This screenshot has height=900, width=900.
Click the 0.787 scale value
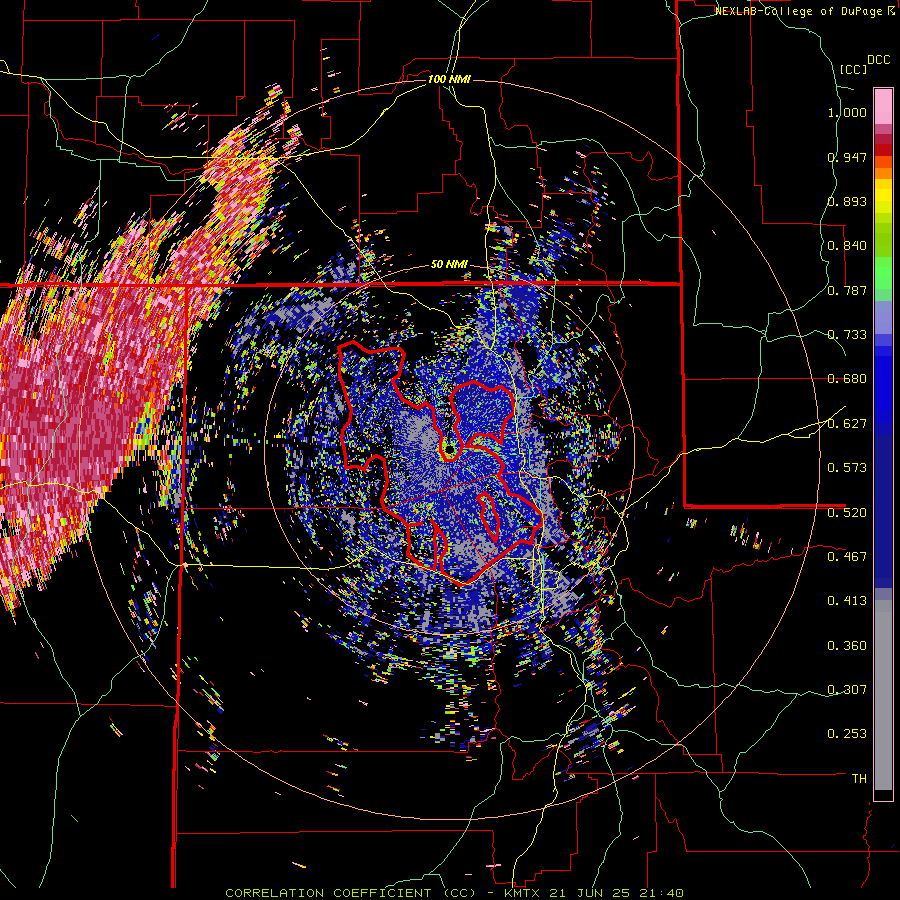847,290
